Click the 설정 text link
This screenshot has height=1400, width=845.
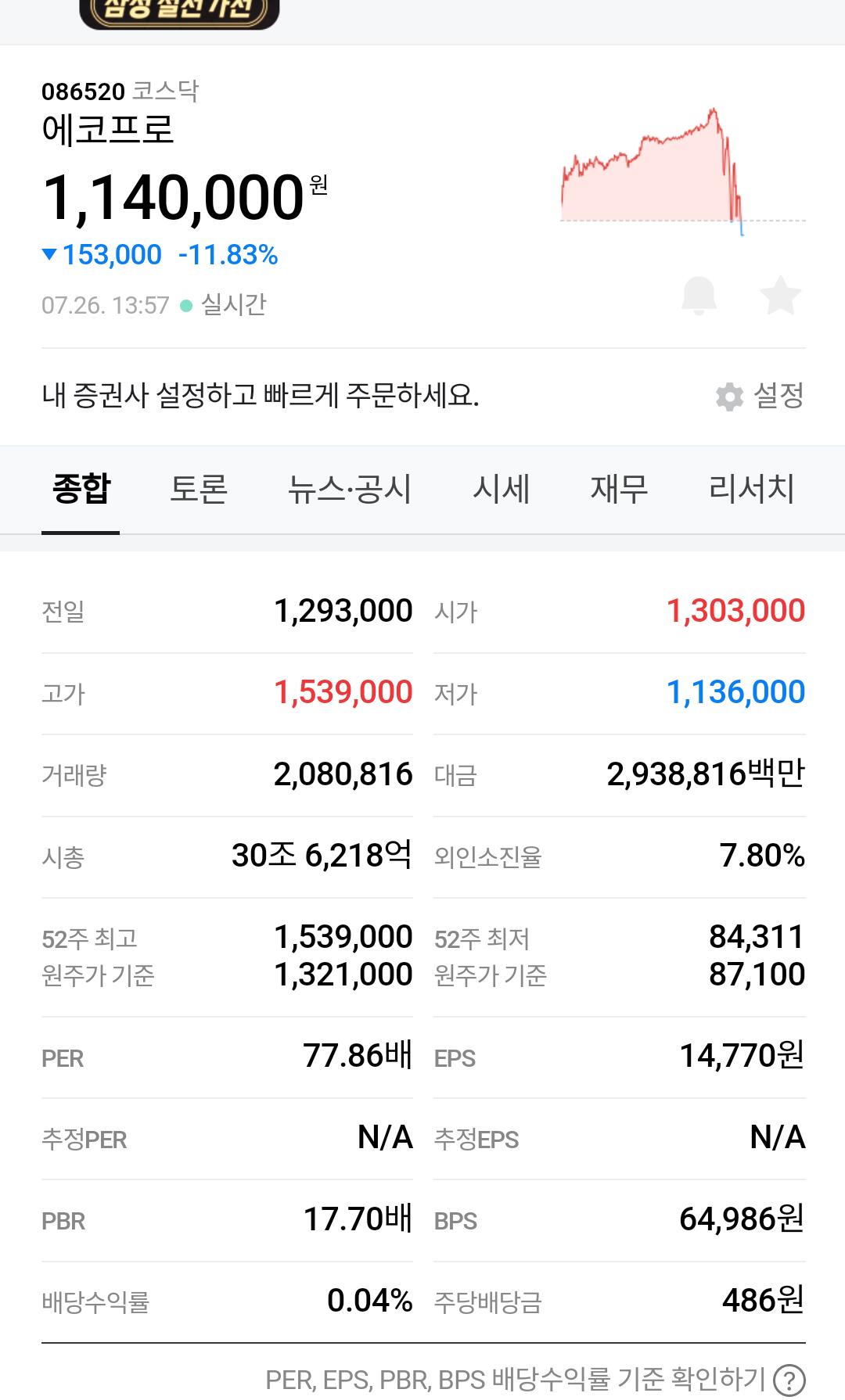[x=778, y=396]
